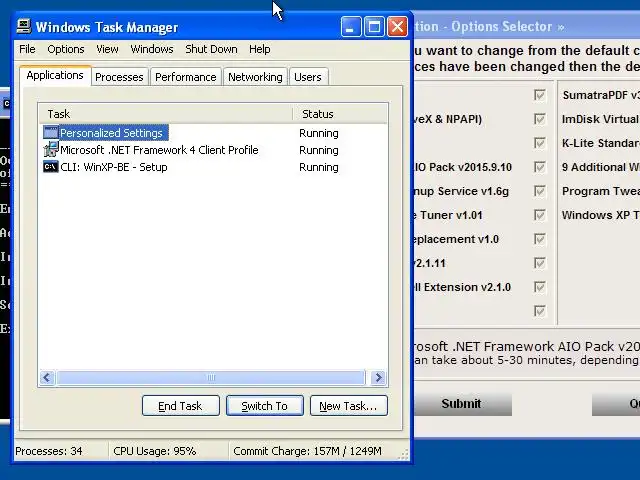The height and width of the screenshot is (480, 640).
Task: Click Processes: 34 in status bar
Action: pyautogui.click(x=49, y=451)
